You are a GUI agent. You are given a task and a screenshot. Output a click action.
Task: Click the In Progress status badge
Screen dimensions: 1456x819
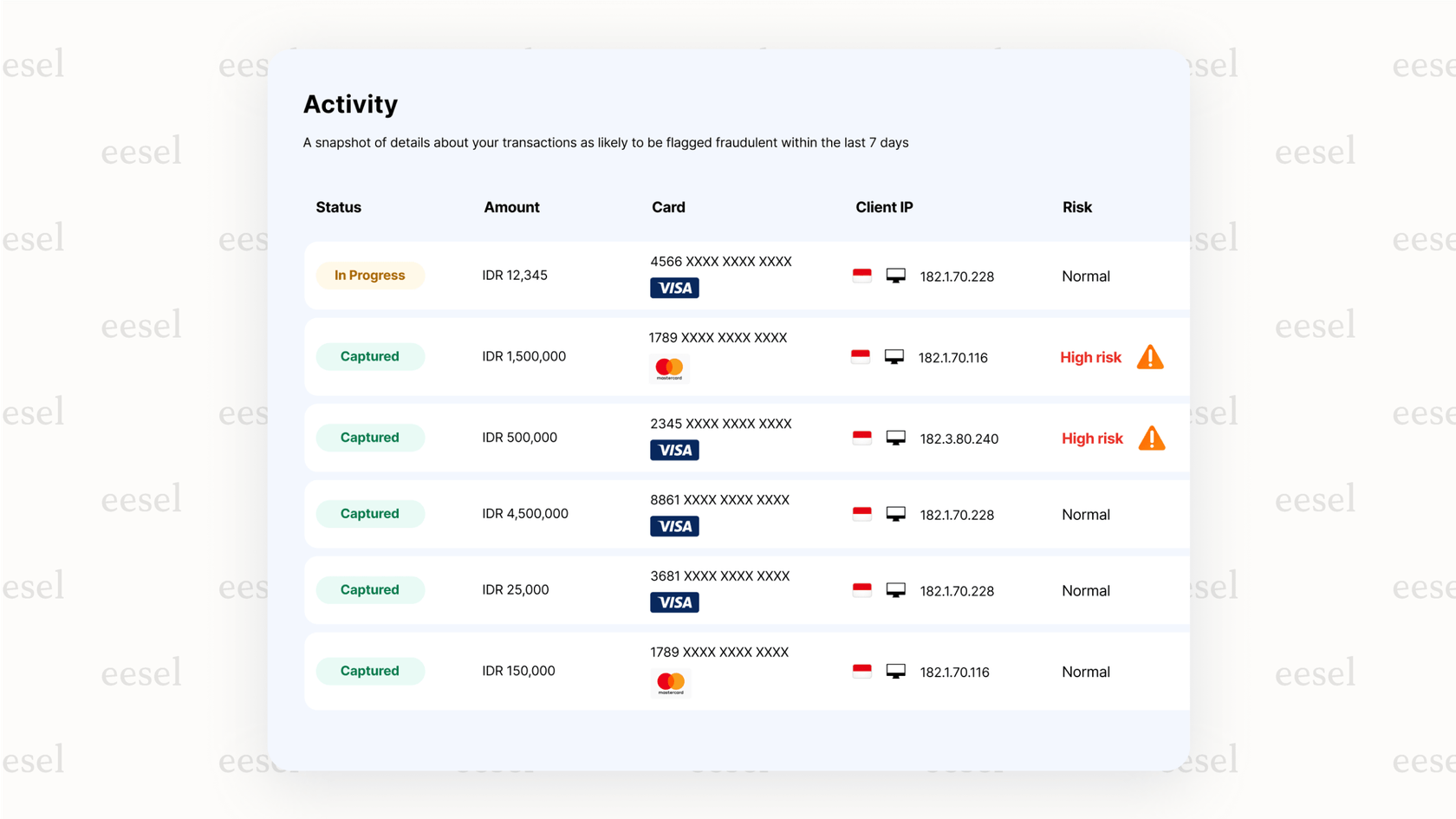tap(370, 275)
